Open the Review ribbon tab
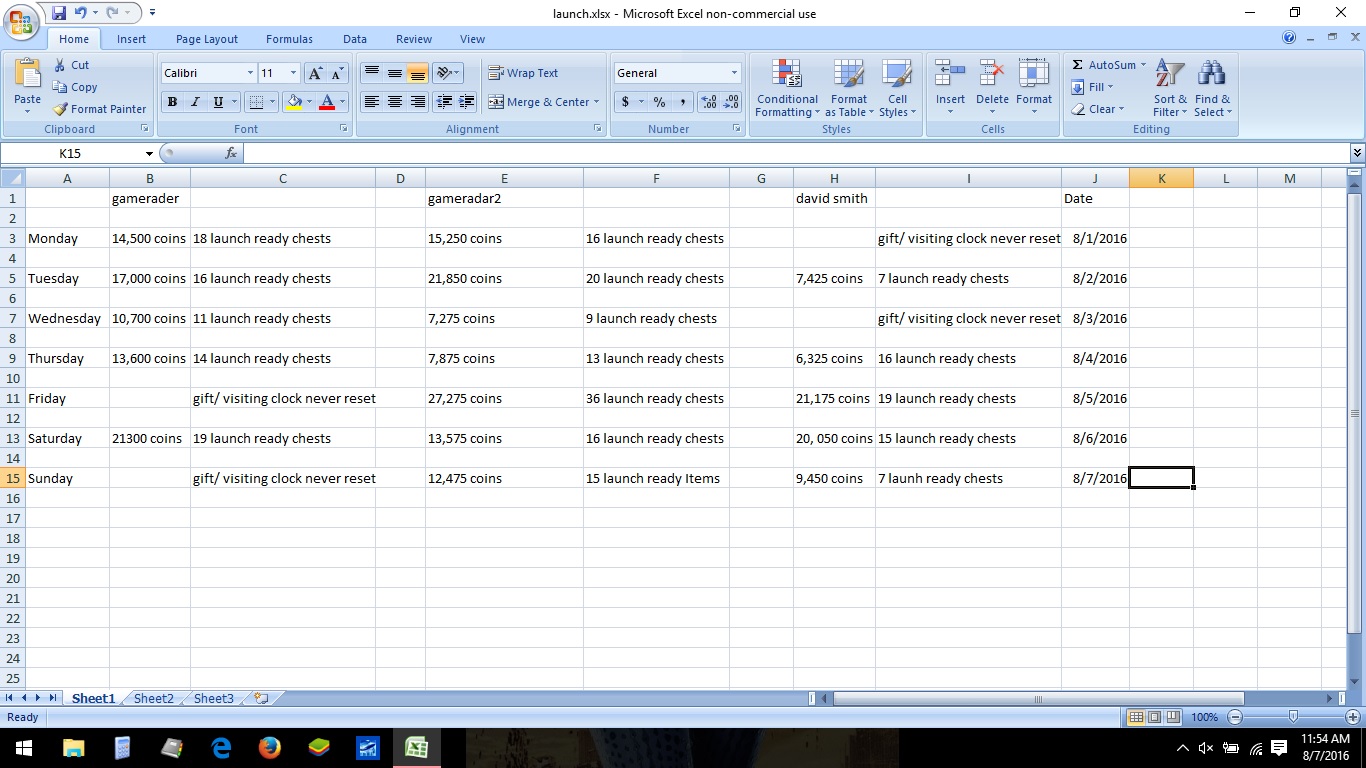 tap(414, 39)
